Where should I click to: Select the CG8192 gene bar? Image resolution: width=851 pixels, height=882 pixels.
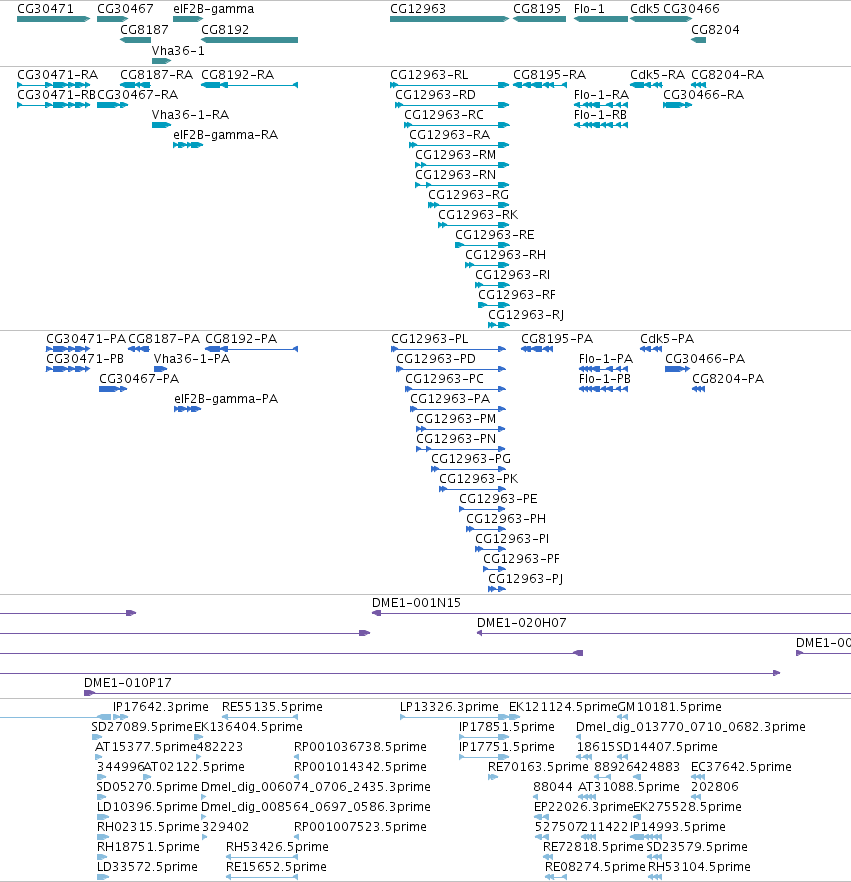249,40
